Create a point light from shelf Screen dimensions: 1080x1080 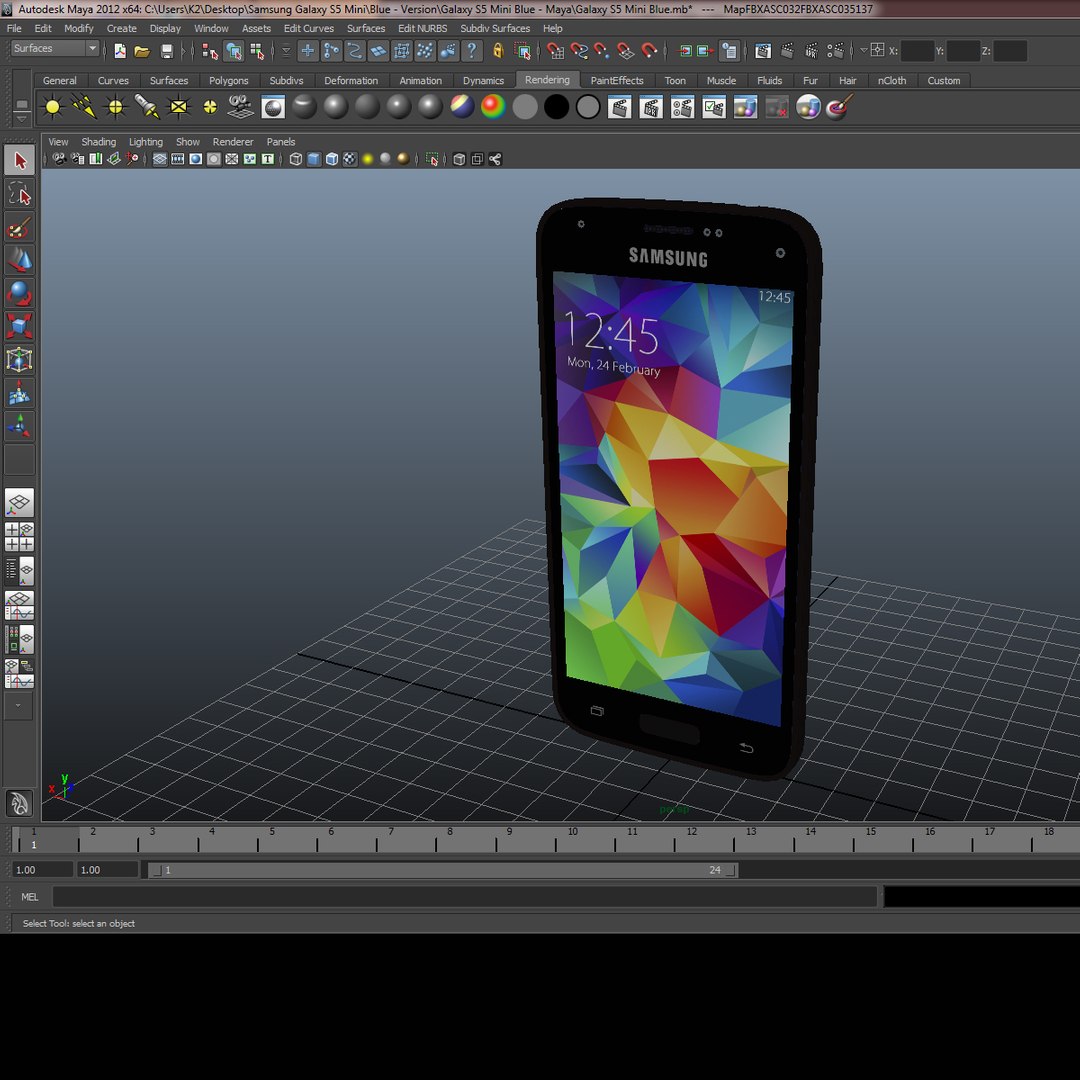coord(115,107)
